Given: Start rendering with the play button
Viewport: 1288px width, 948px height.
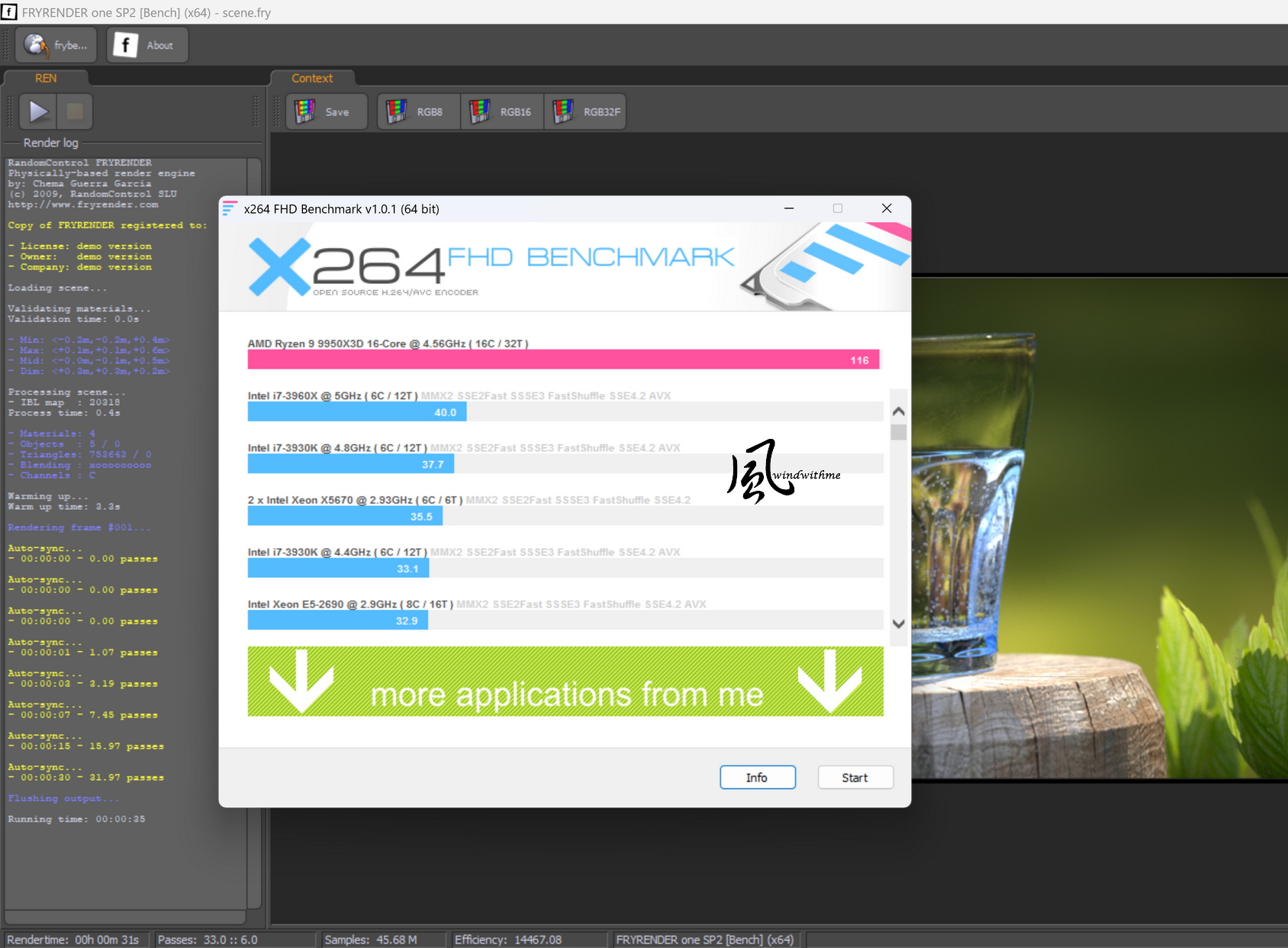Looking at the screenshot, I should (x=37, y=111).
